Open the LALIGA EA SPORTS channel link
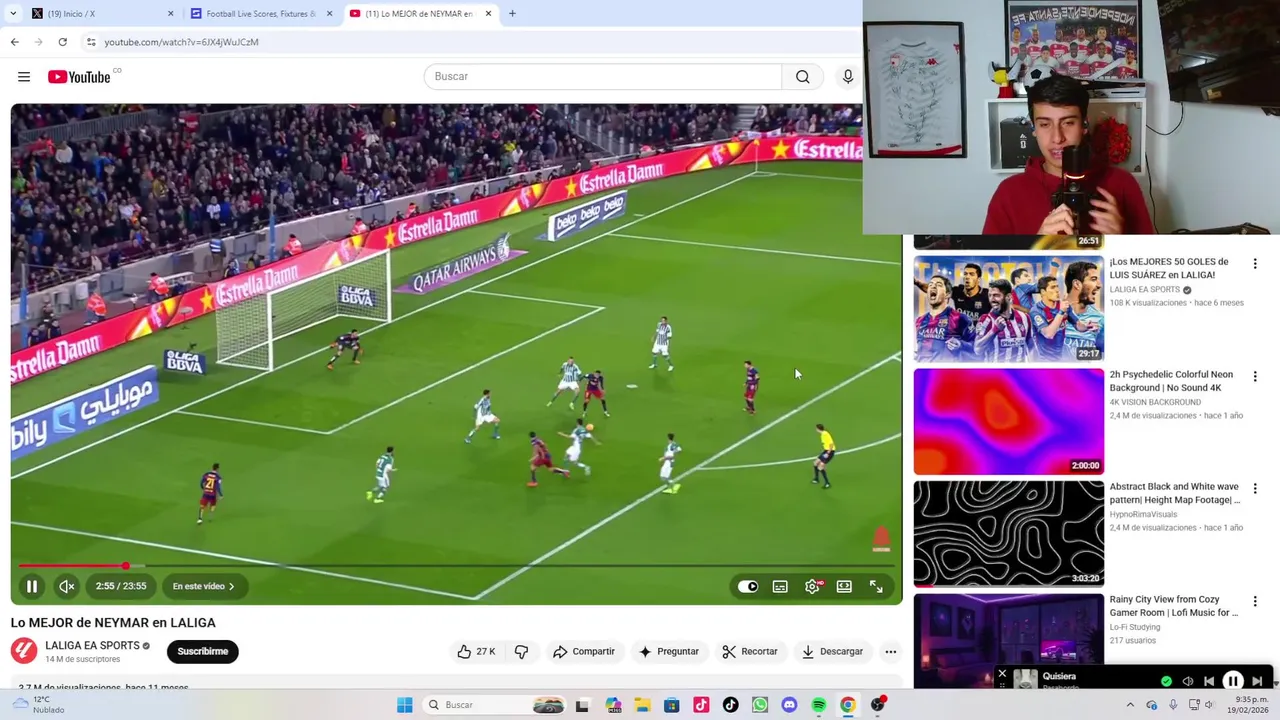 coord(92,646)
